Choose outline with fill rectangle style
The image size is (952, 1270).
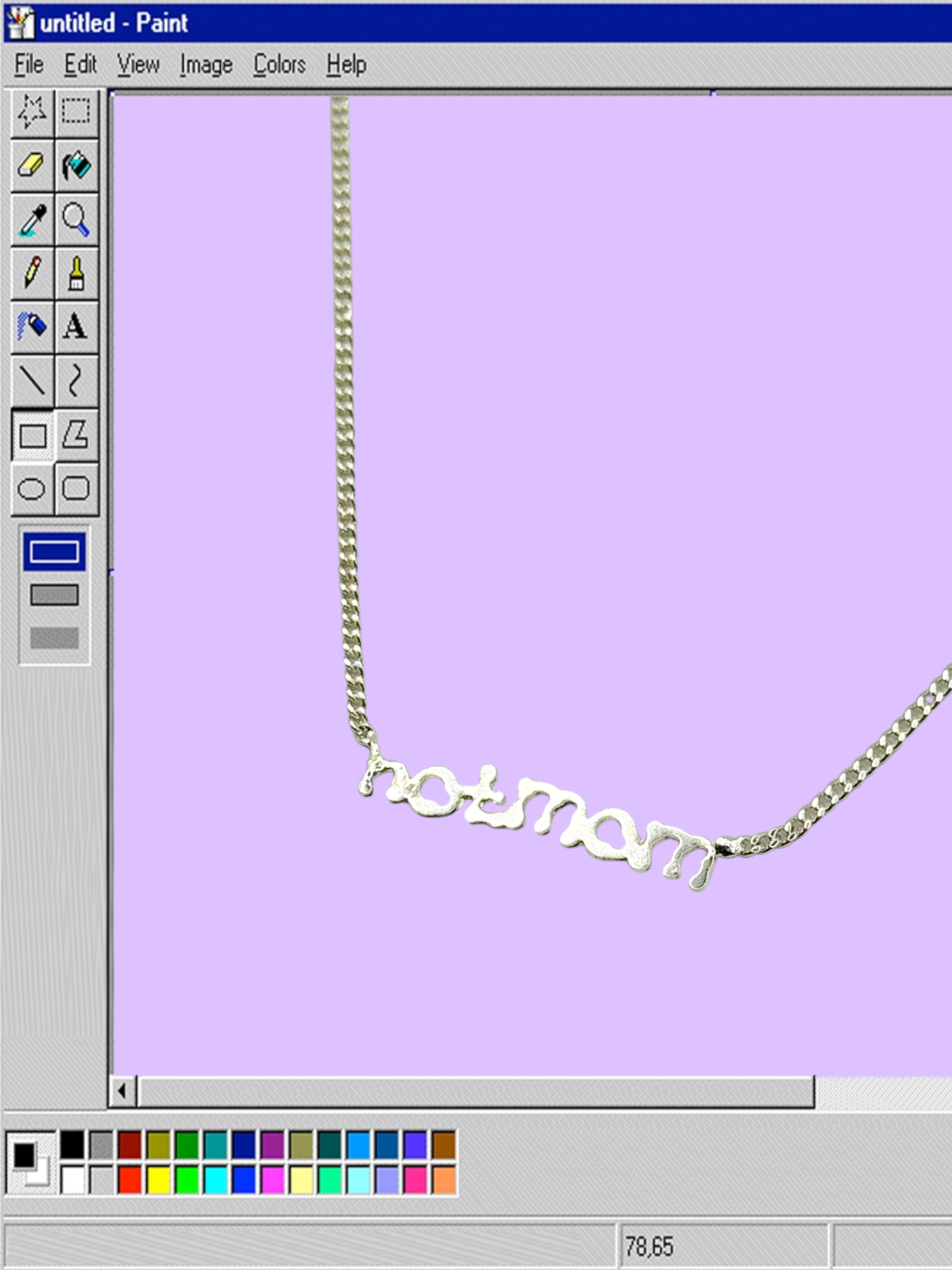54,595
